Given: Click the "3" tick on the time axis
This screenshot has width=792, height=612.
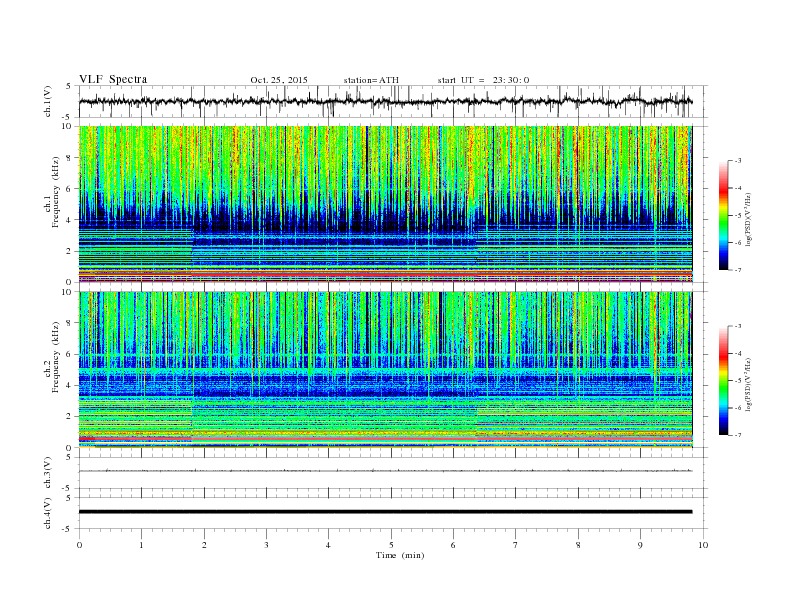Looking at the screenshot, I should point(266,545).
